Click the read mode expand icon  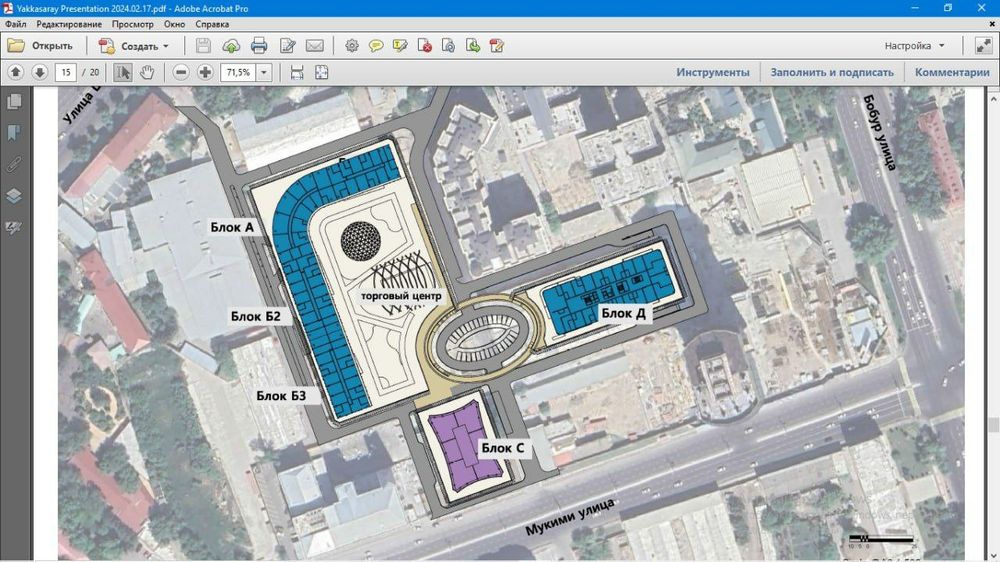point(983,46)
